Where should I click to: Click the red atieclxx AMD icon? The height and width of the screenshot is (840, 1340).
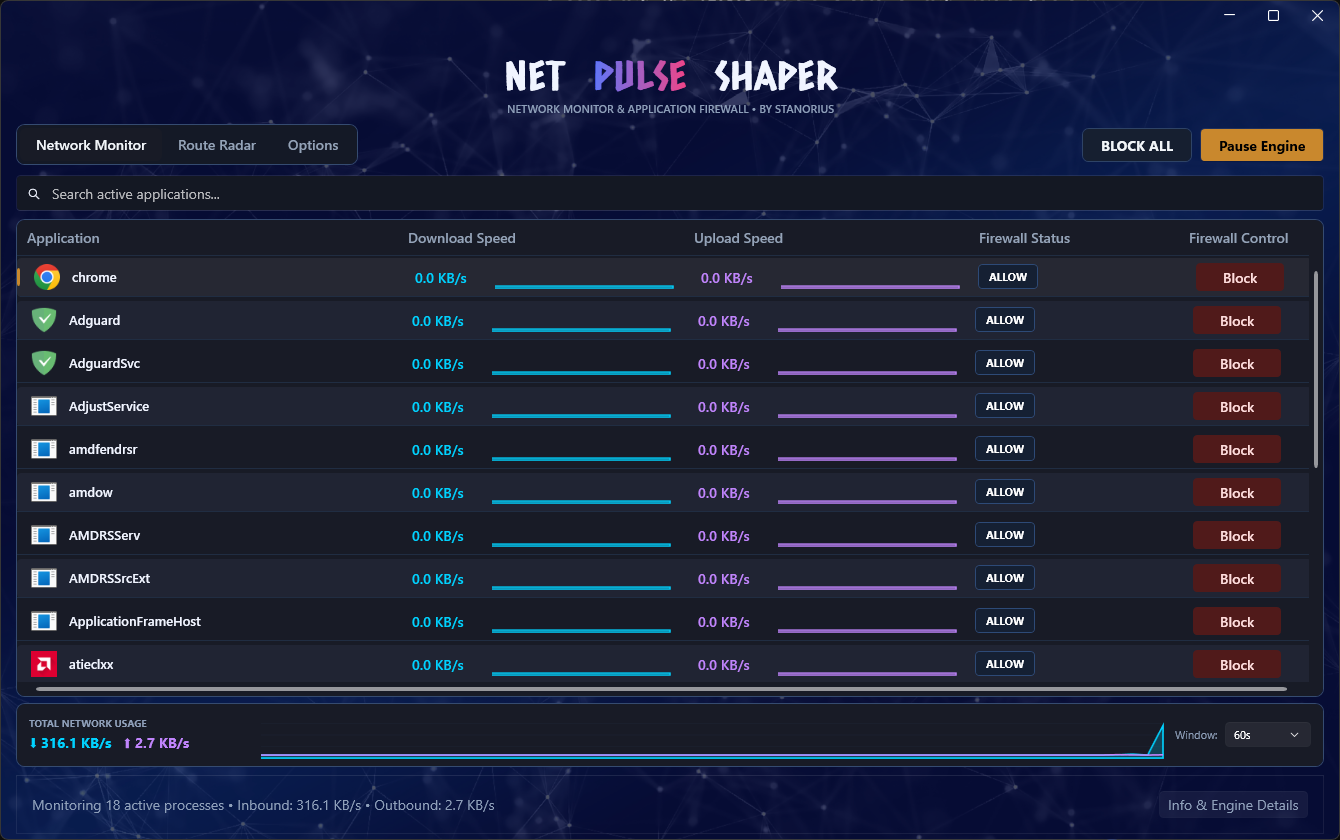[x=43, y=664]
